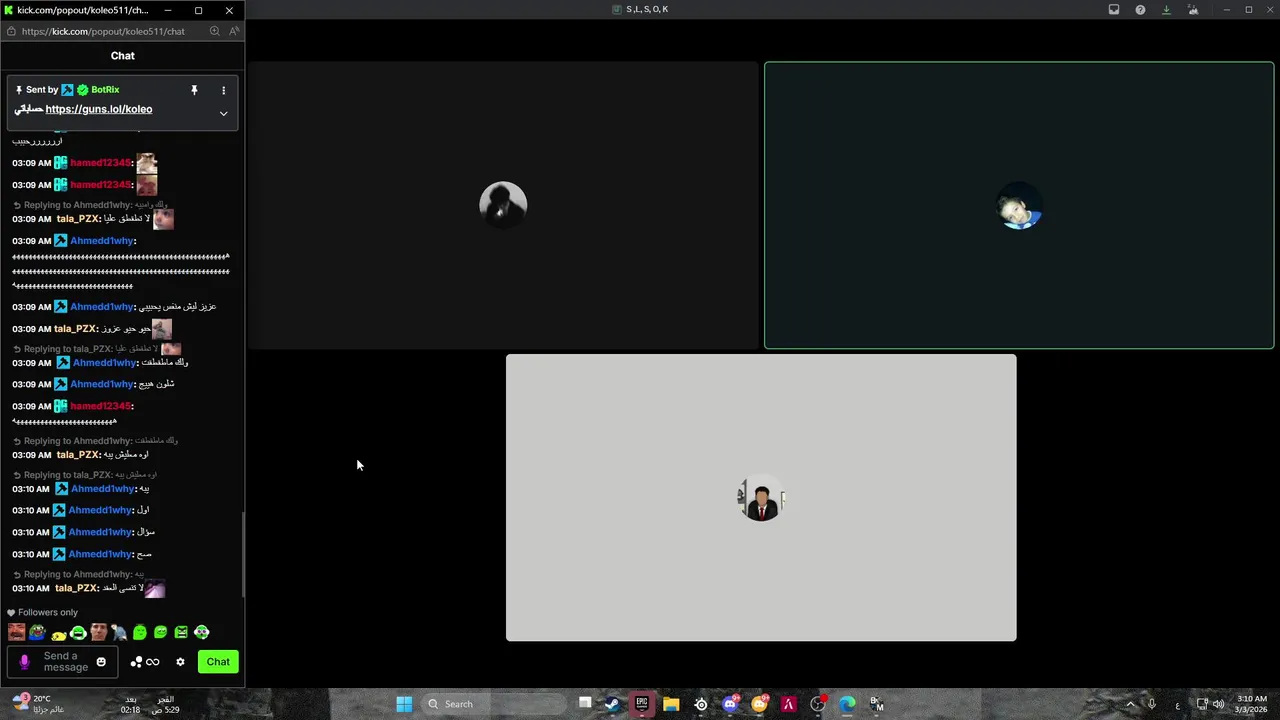Open tala_PZX profile from last chat message
The image size is (1280, 720).
pos(76,588)
